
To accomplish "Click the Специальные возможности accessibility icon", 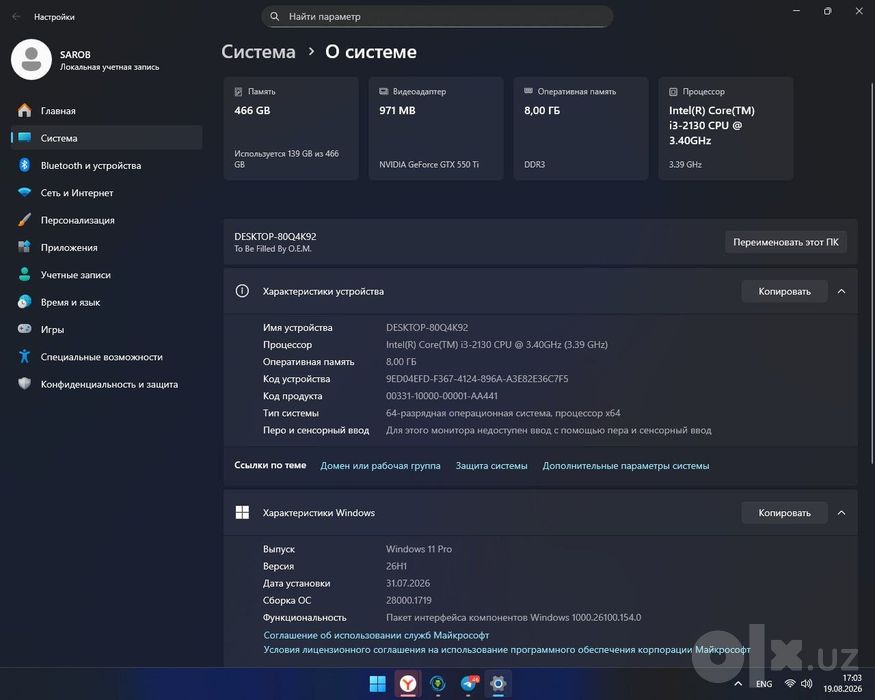I will tap(25, 357).
